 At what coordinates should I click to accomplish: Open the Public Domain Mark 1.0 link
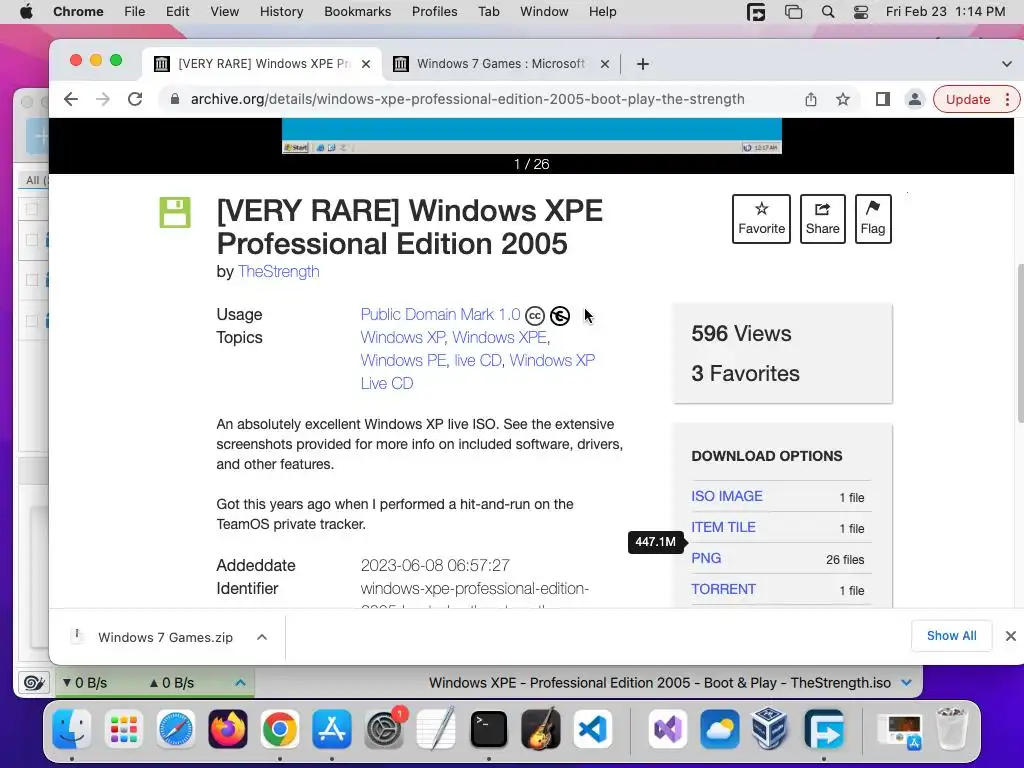pyautogui.click(x=440, y=314)
